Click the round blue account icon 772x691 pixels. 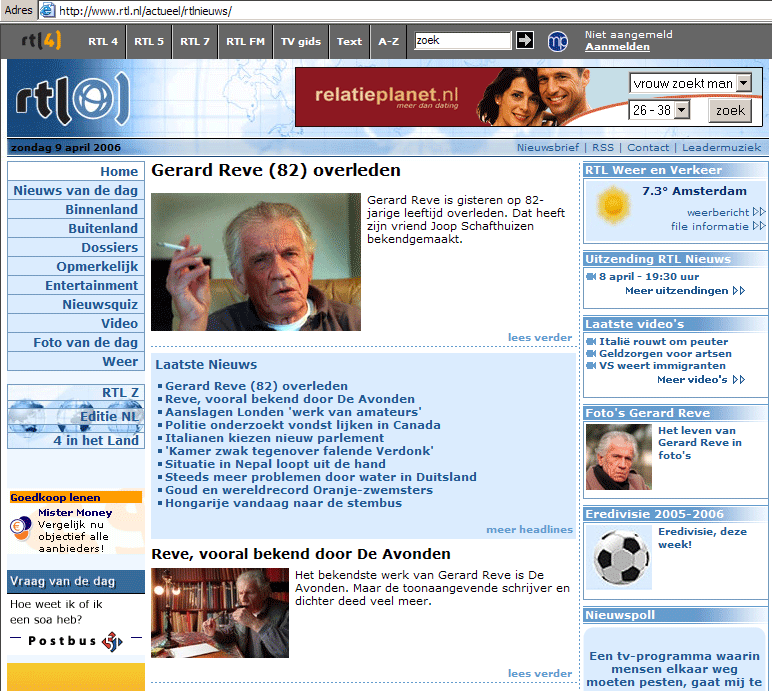pyautogui.click(x=558, y=41)
